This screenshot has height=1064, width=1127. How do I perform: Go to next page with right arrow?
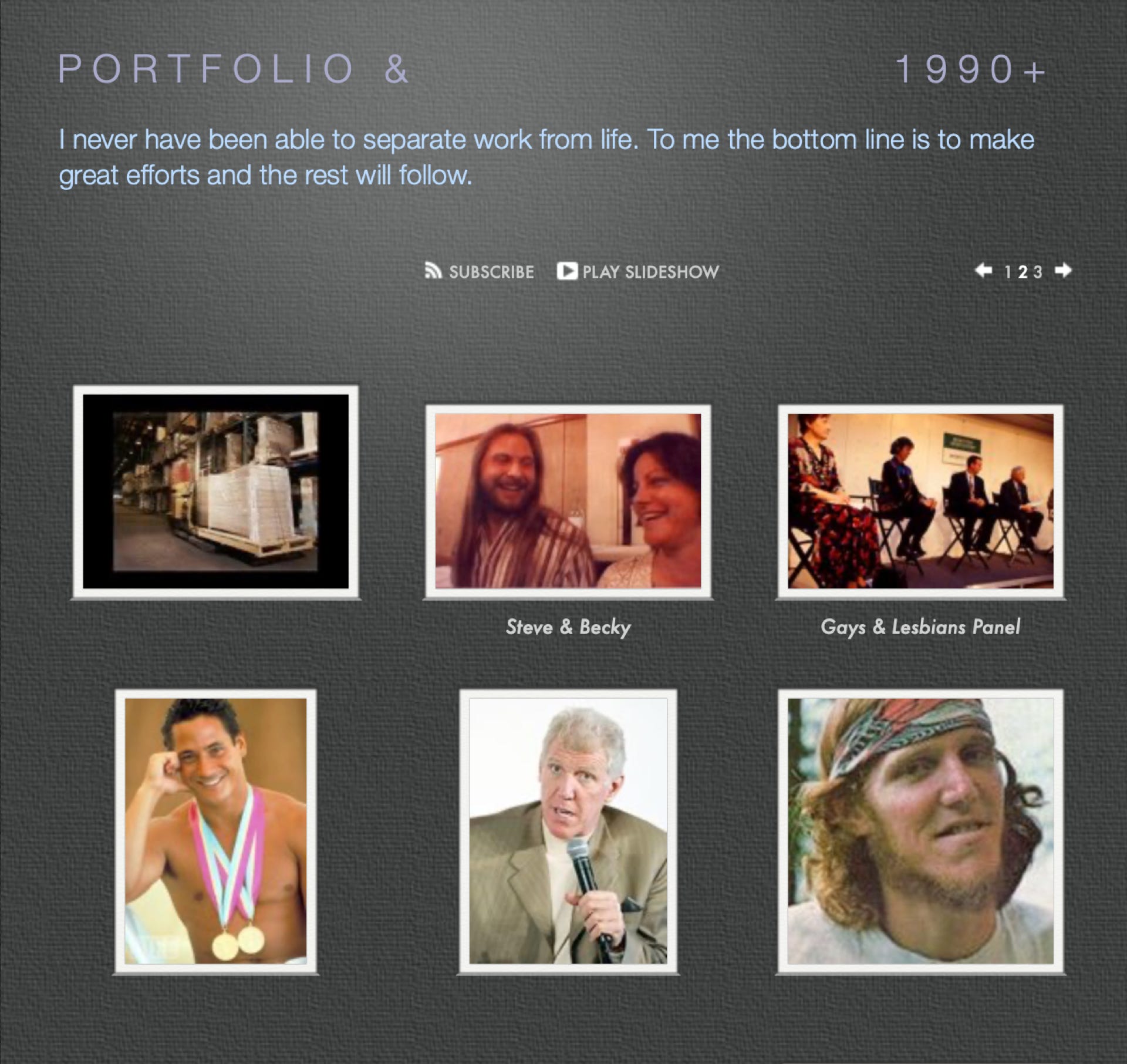tap(1063, 271)
